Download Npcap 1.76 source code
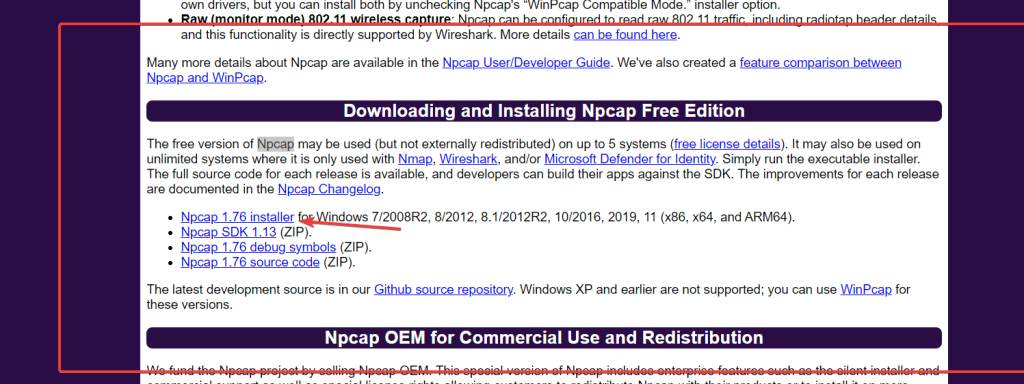This screenshot has width=1024, height=384. click(250, 263)
